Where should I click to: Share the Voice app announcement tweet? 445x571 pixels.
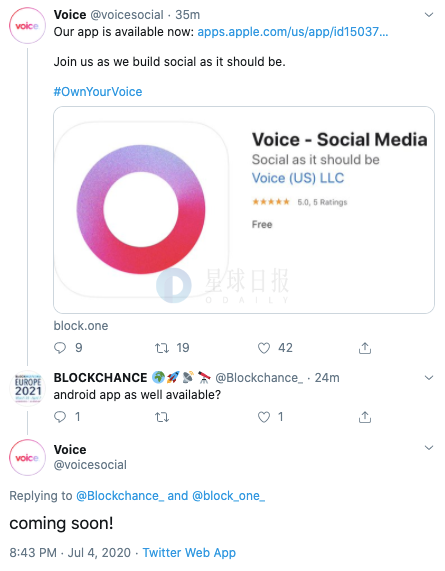point(365,348)
